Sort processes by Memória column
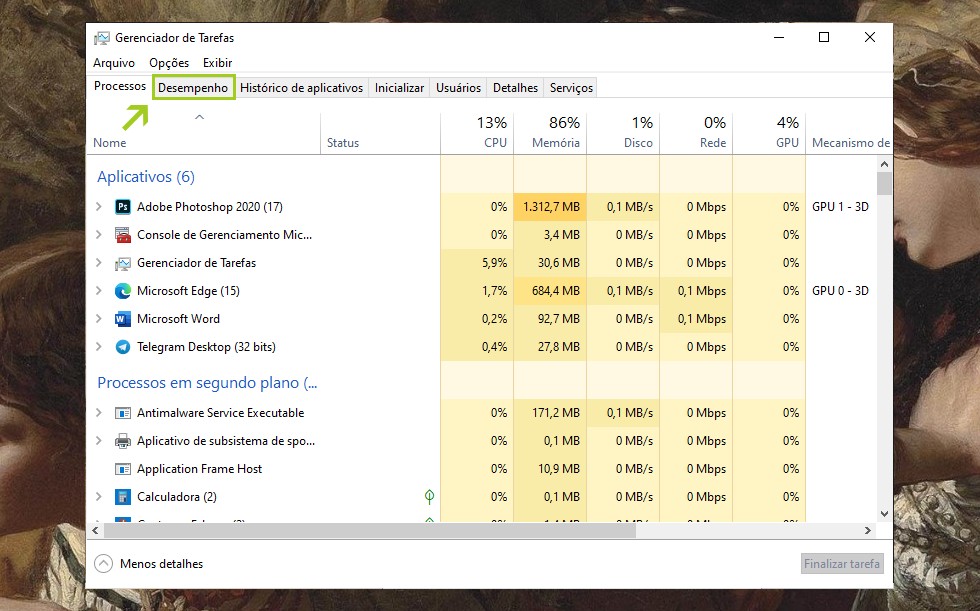980x611 pixels. point(556,143)
